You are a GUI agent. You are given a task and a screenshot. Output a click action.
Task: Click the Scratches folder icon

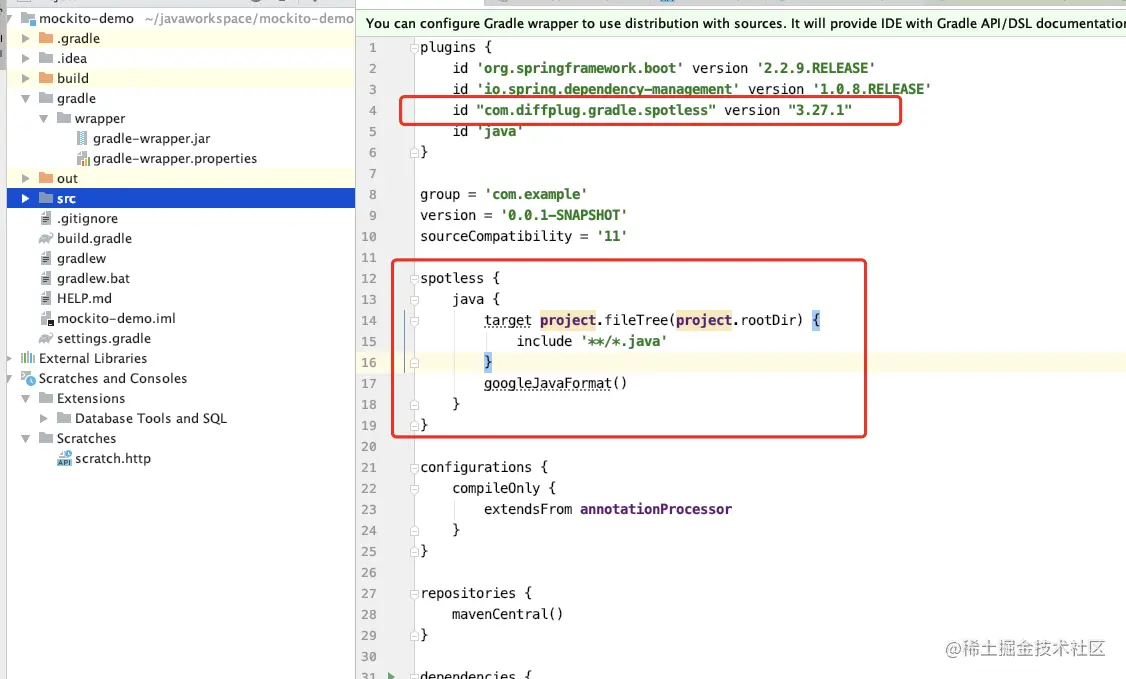click(x=46, y=439)
